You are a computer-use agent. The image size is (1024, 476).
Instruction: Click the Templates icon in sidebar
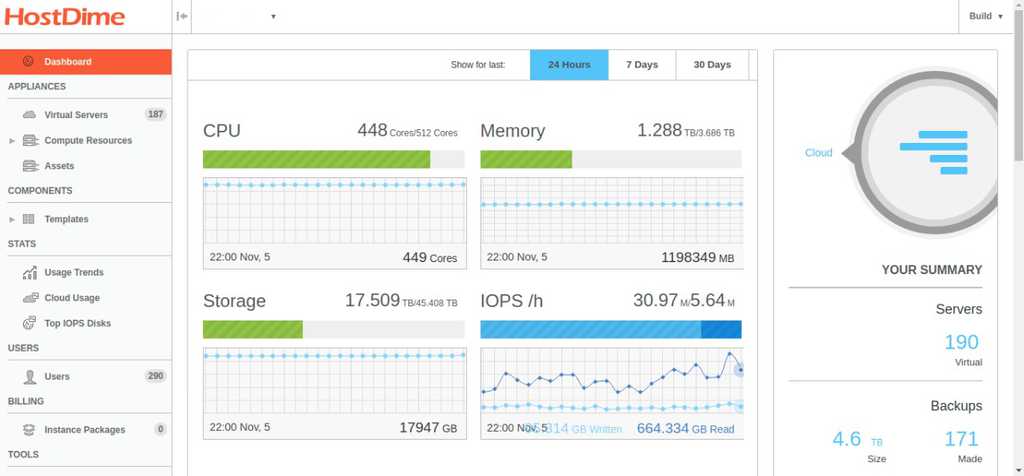click(28, 219)
